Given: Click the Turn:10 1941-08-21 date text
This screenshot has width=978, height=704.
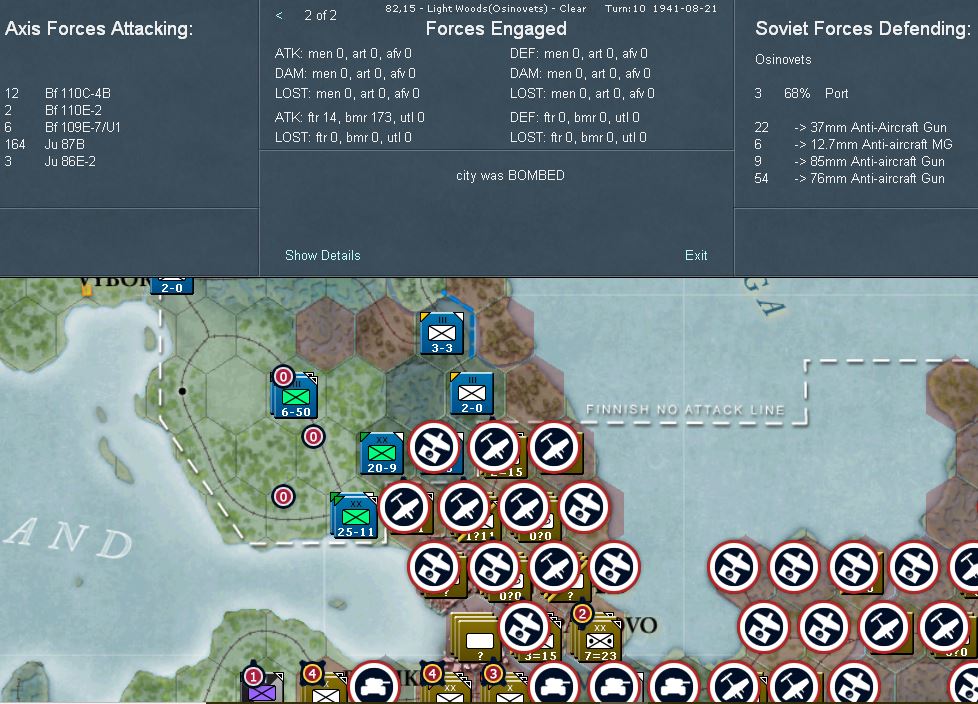Looking at the screenshot, I should (661, 9).
